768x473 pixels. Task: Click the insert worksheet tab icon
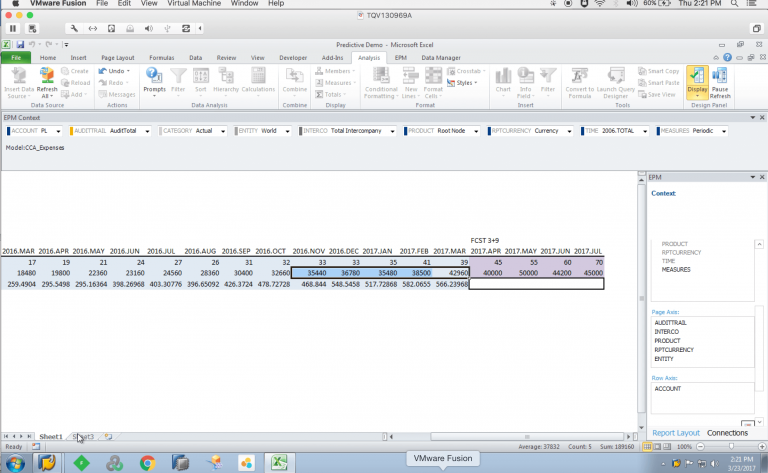(108, 436)
